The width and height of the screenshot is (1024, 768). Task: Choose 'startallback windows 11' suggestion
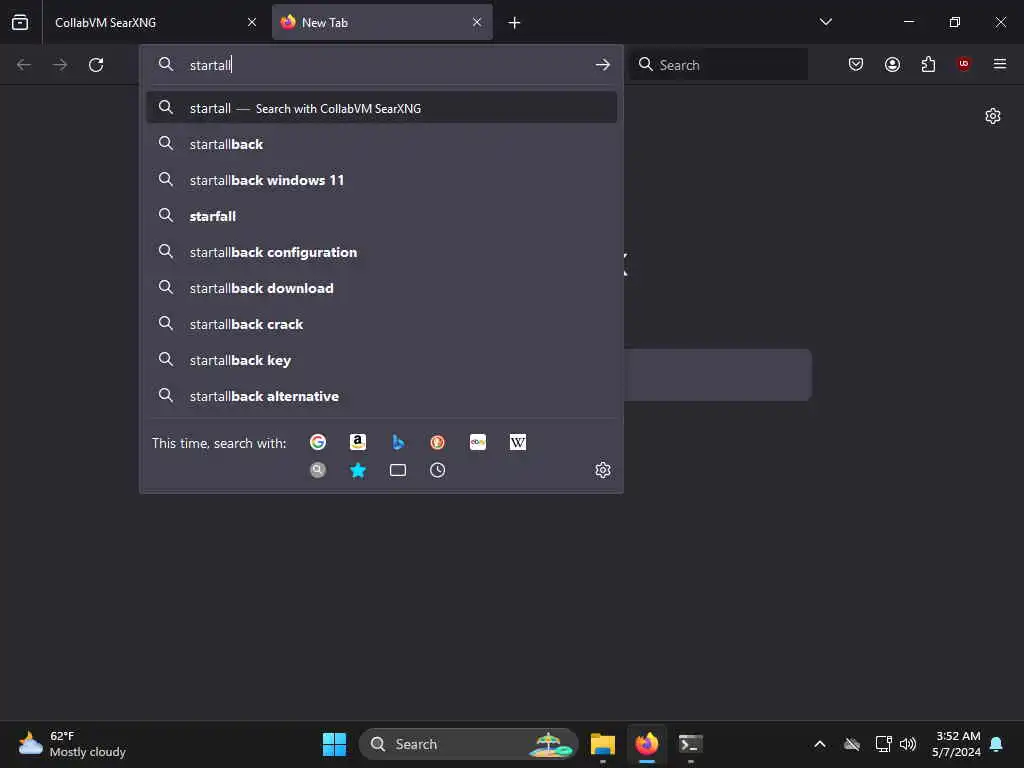tap(382, 180)
